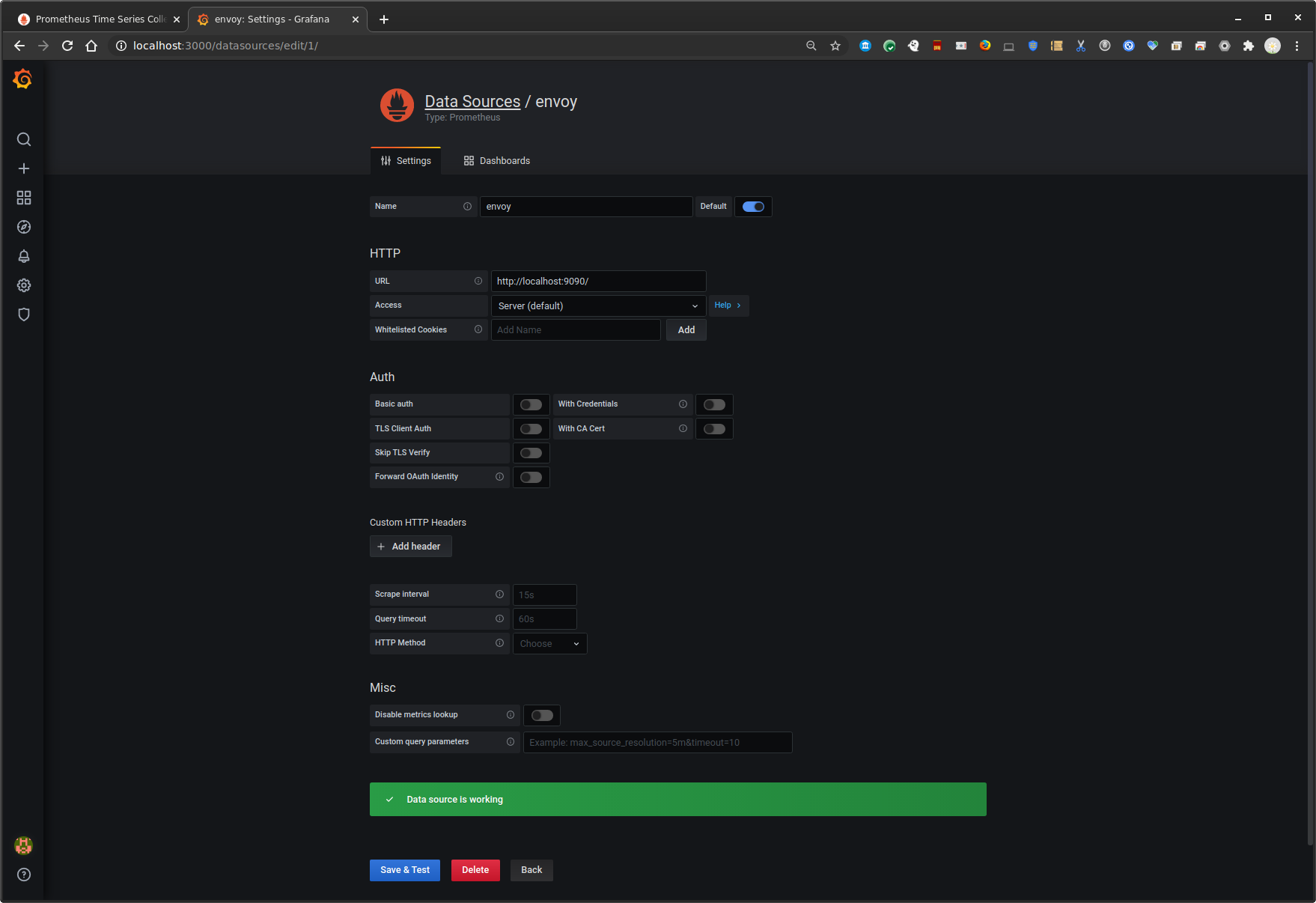The image size is (1316, 903).
Task: Select the envoy: Settings - Grafana browser tab
Action: pos(272,19)
